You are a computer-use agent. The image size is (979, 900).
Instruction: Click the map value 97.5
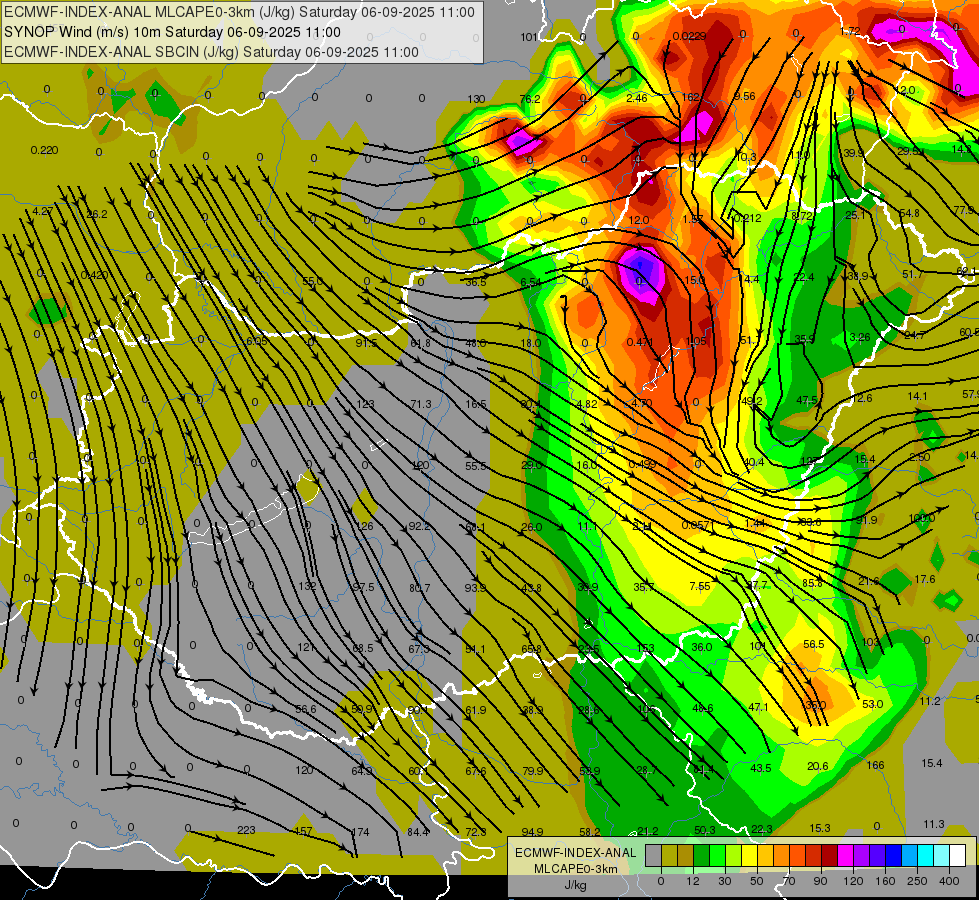pos(363,586)
